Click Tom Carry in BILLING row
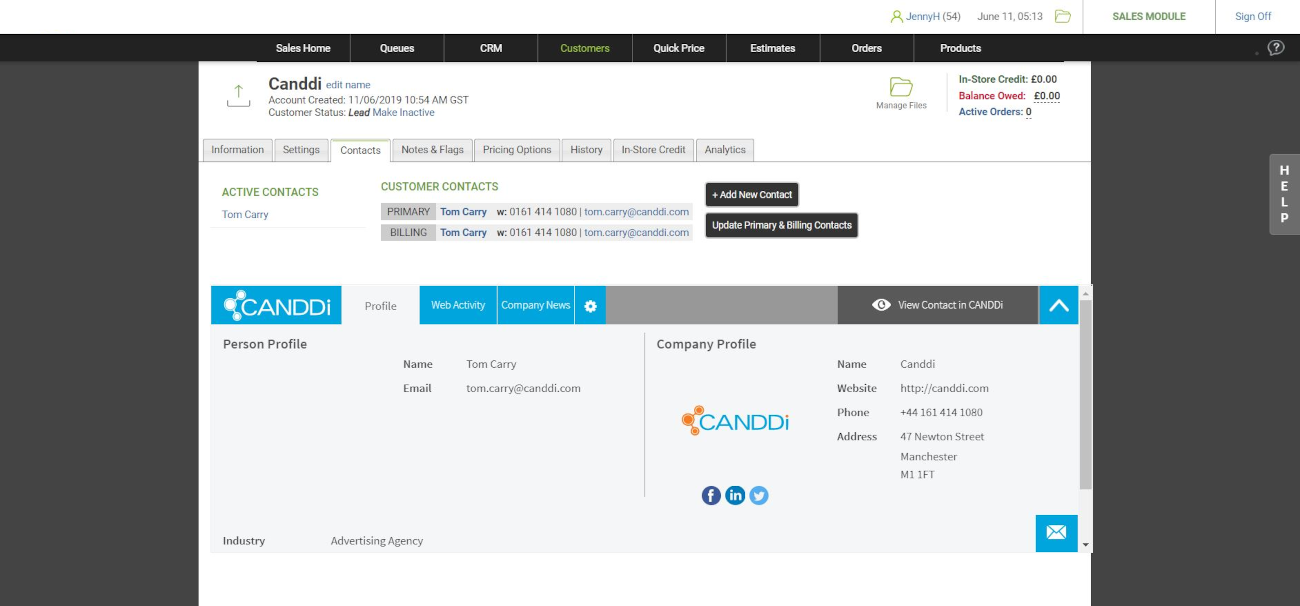Image resolution: width=1300 pixels, height=606 pixels. [463, 233]
